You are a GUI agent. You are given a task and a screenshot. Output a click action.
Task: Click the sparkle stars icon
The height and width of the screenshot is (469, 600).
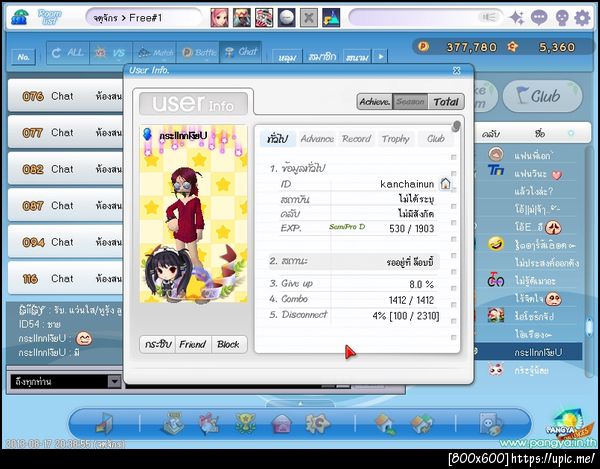[x=517, y=18]
